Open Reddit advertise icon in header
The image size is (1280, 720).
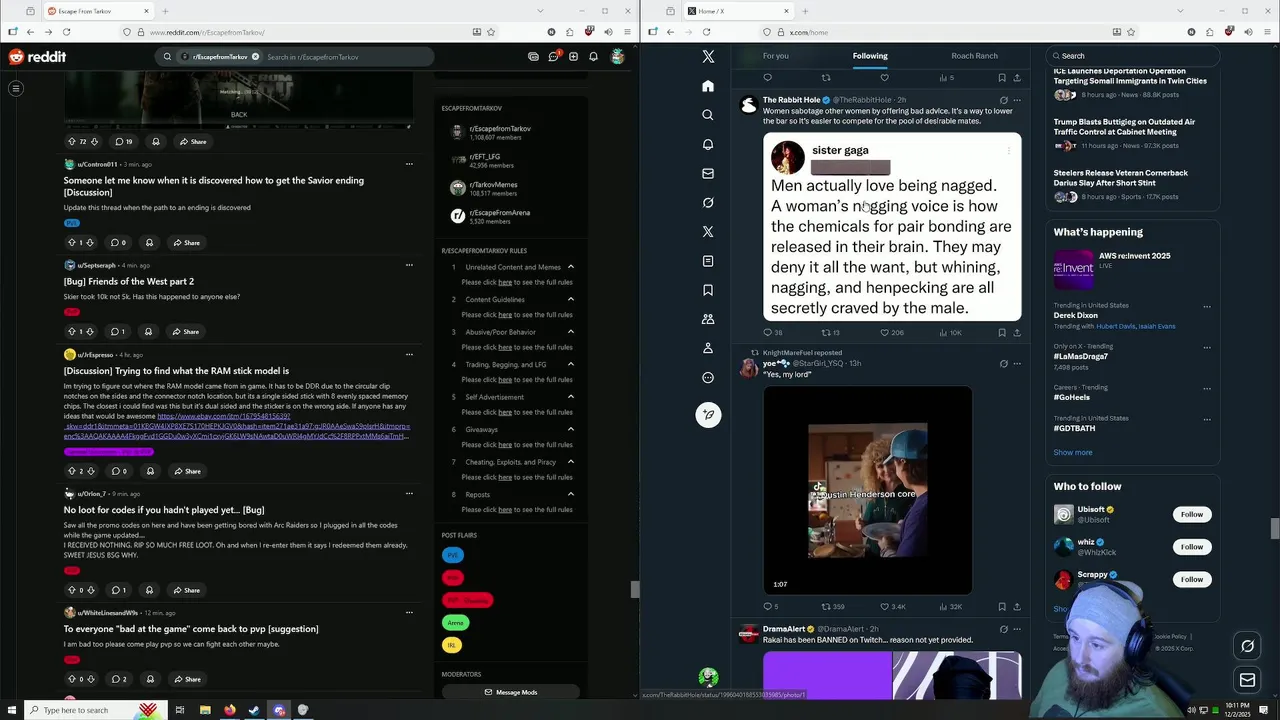pos(533,57)
